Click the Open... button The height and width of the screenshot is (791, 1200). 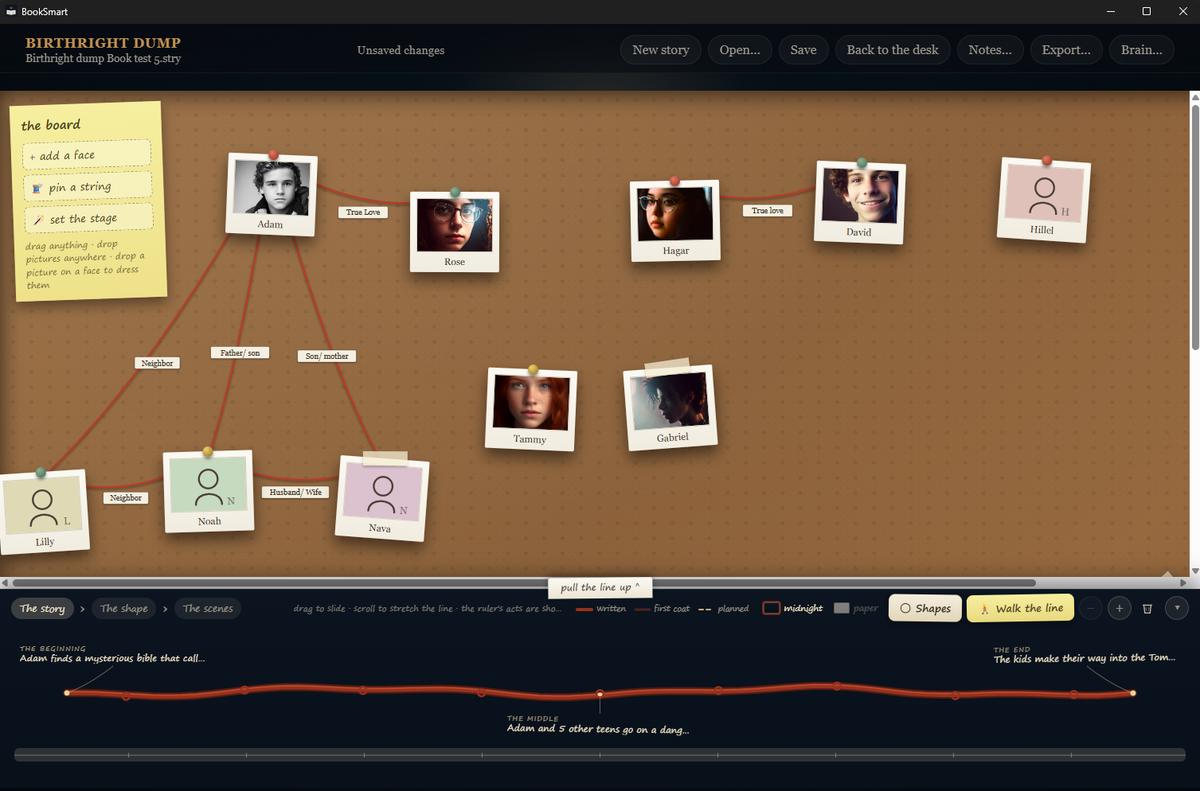coord(740,50)
